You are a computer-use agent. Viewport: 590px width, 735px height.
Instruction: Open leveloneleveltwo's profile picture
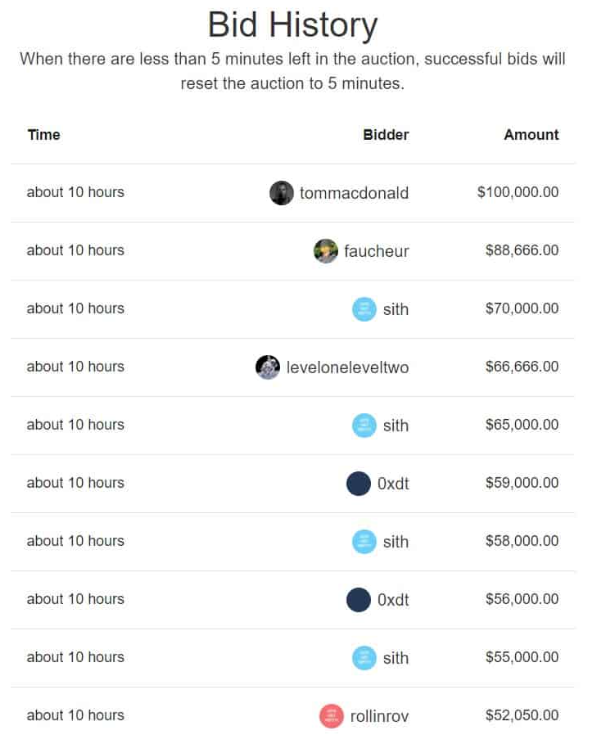coord(268,367)
